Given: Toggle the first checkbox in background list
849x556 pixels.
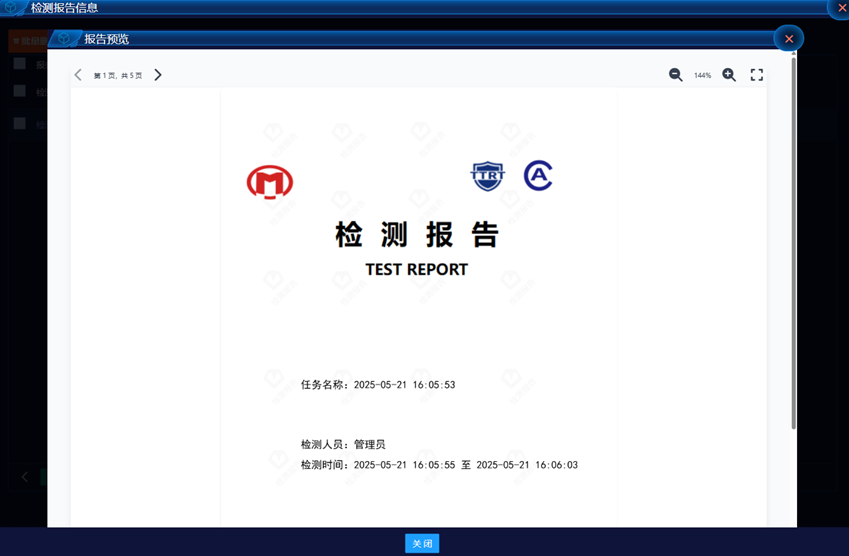Looking at the screenshot, I should 19,63.
